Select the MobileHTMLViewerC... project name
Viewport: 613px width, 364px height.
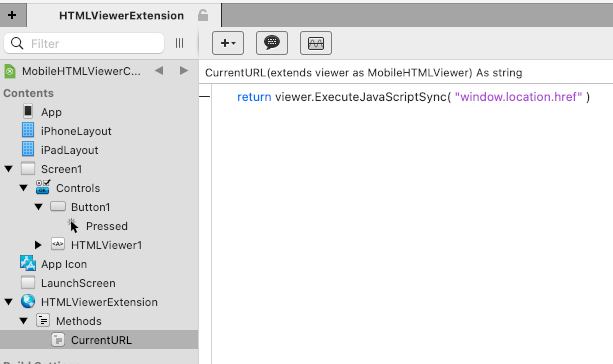[81, 72]
